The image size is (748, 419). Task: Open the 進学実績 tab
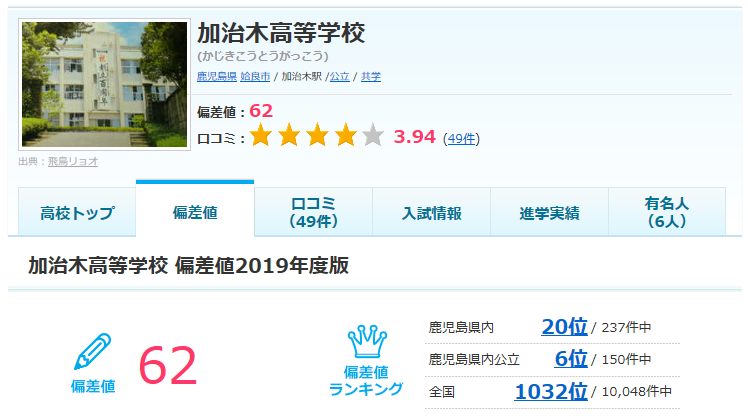tap(550, 212)
